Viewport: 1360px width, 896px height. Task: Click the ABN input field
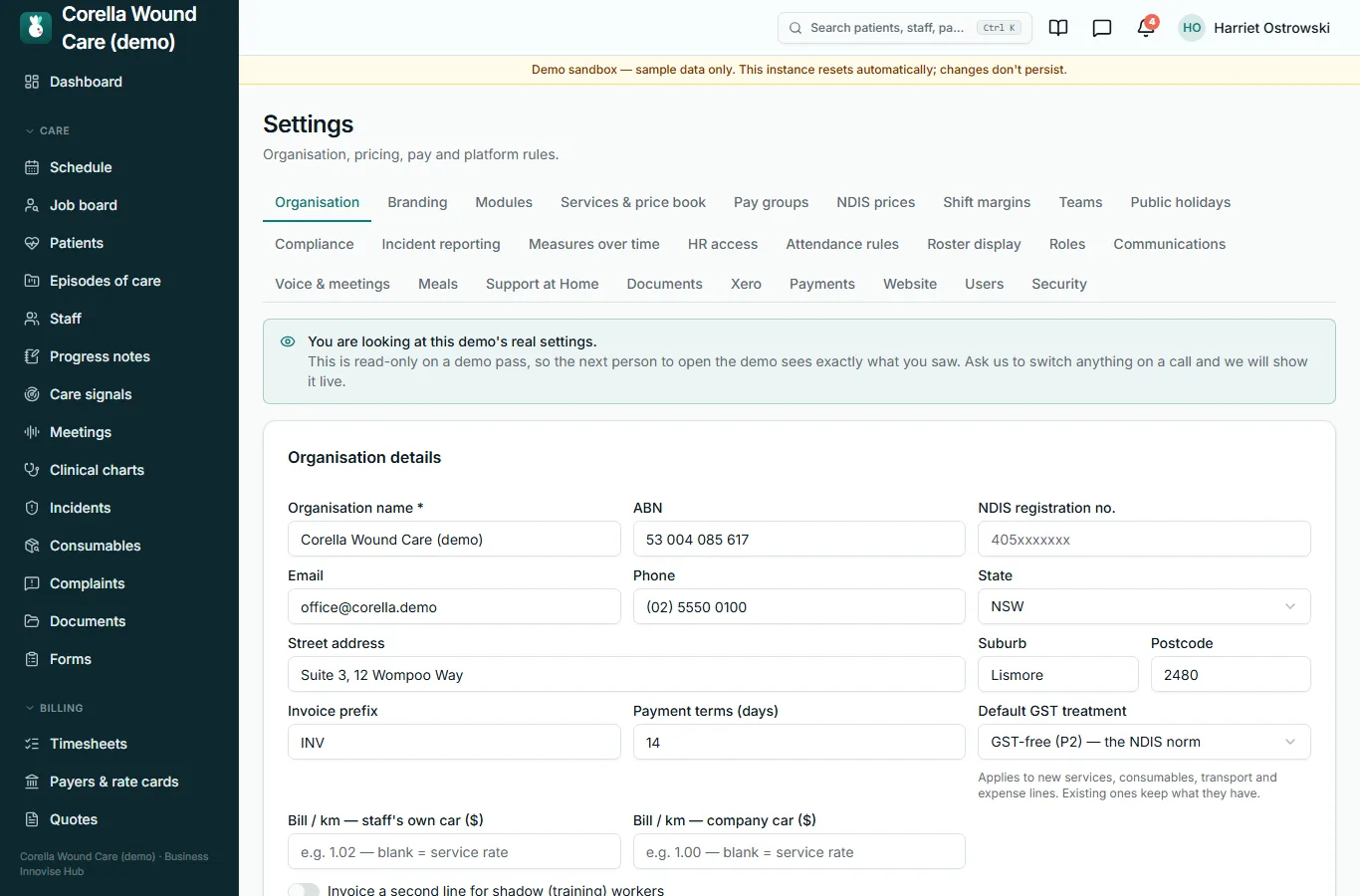coord(798,540)
